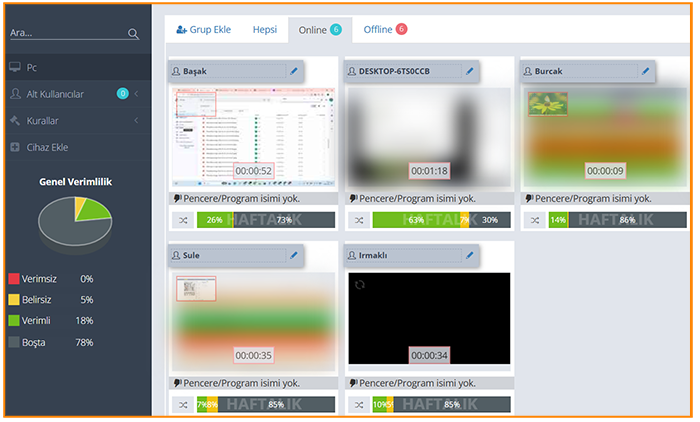Click the shuffle icon under DESKTOP-6TS0CCB

click(359, 220)
